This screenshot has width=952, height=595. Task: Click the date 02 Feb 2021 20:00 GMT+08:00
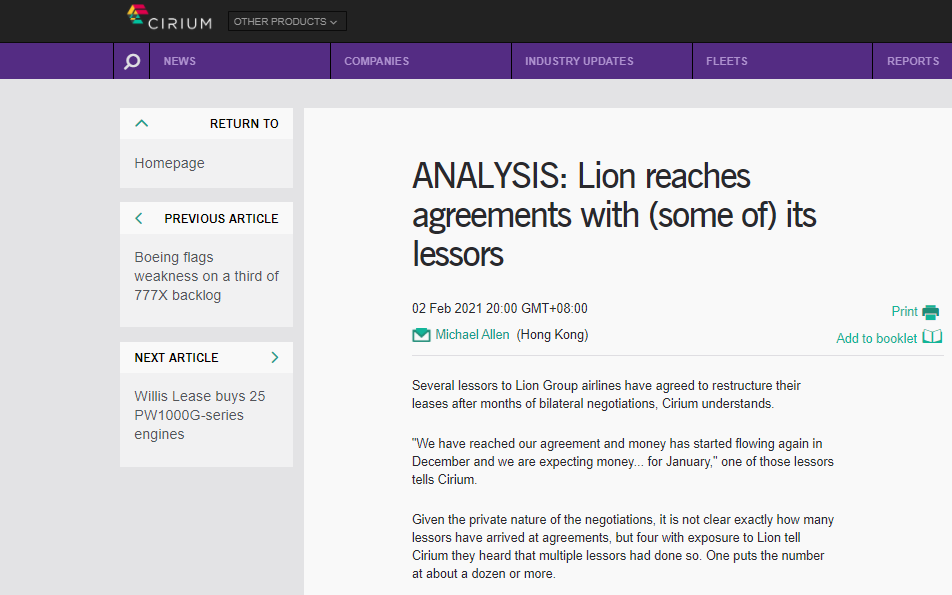500,308
